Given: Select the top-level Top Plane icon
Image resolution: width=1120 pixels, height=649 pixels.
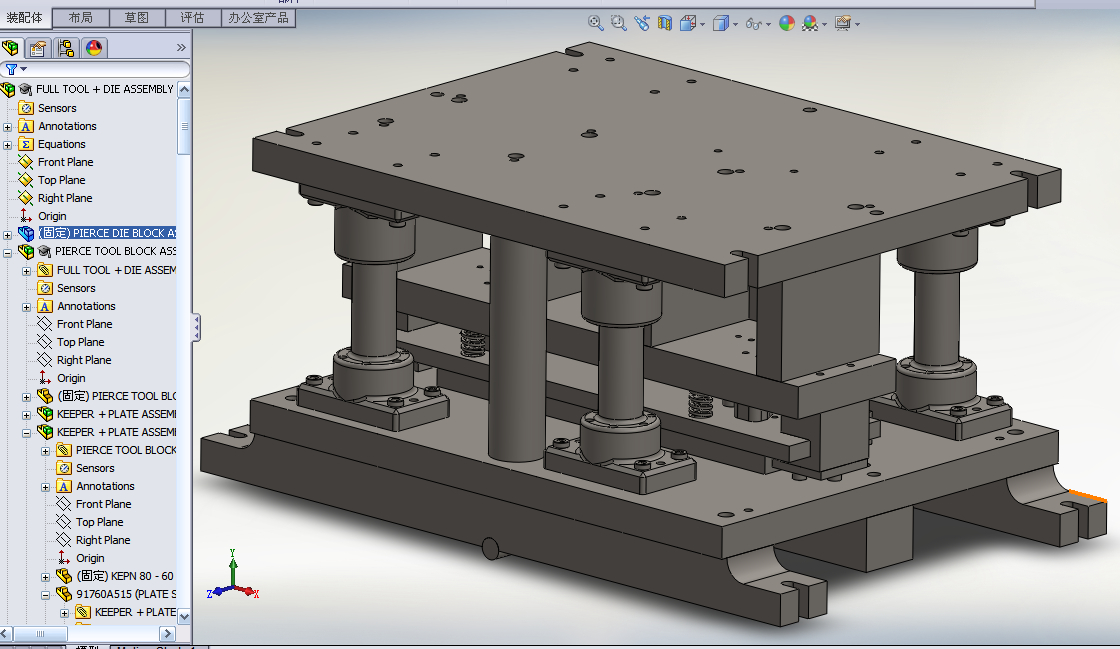Looking at the screenshot, I should point(26,180).
